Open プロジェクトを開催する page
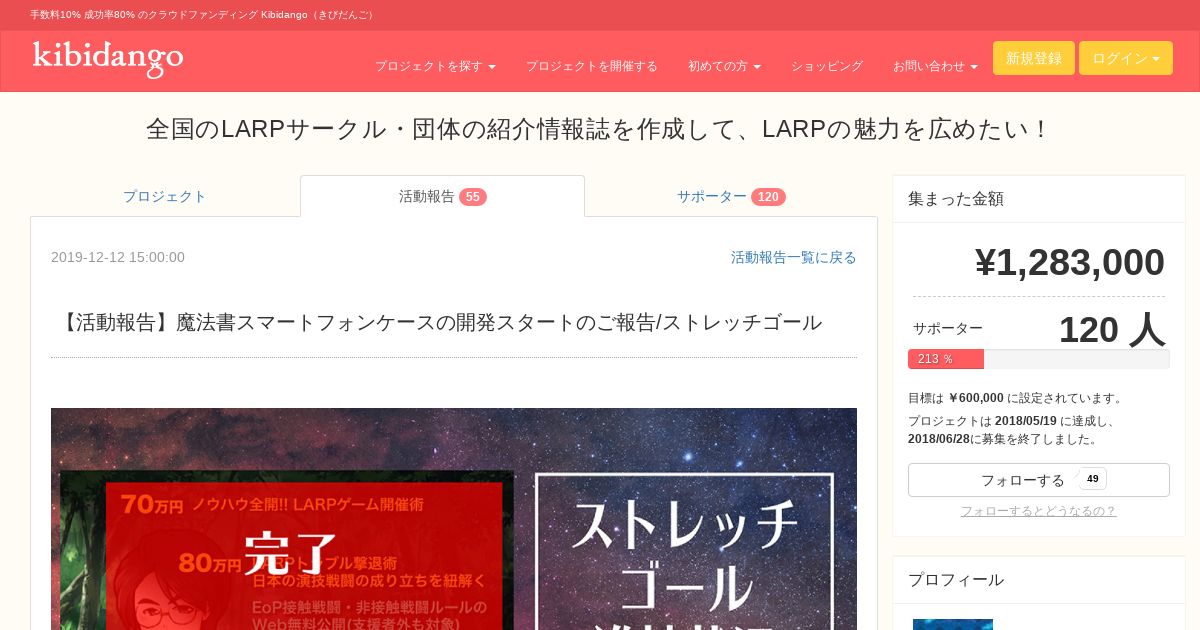1200x630 pixels. click(592, 66)
